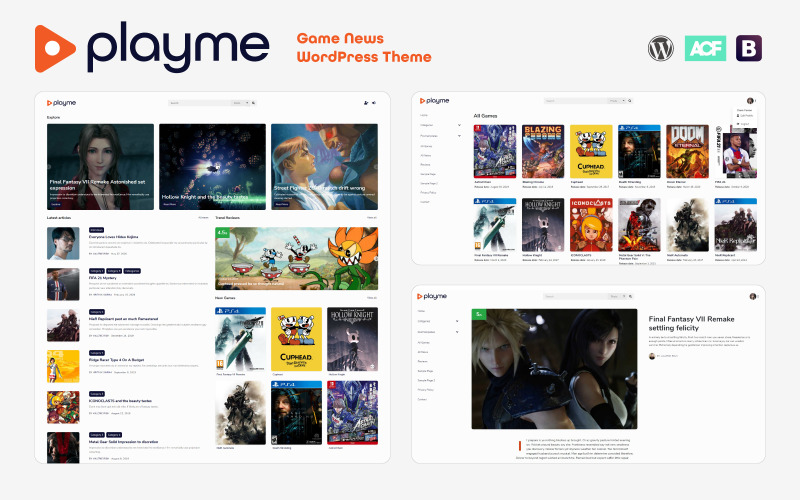Select Home in the All Games sidebar

click(424, 115)
